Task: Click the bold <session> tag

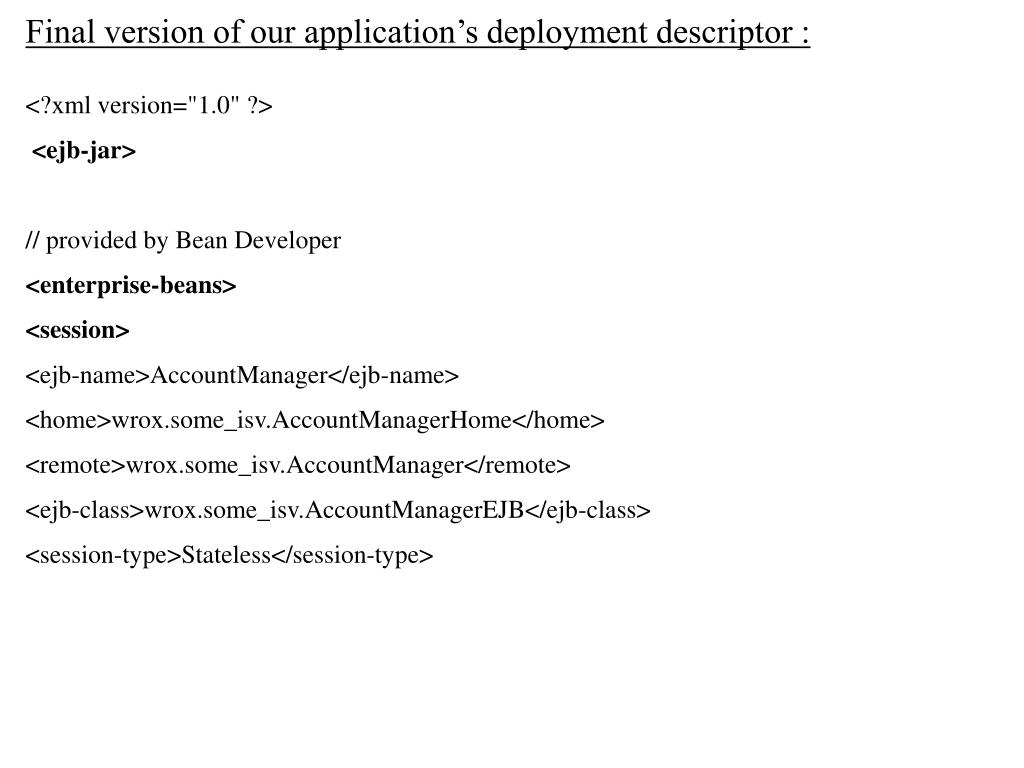Action: [77, 331]
